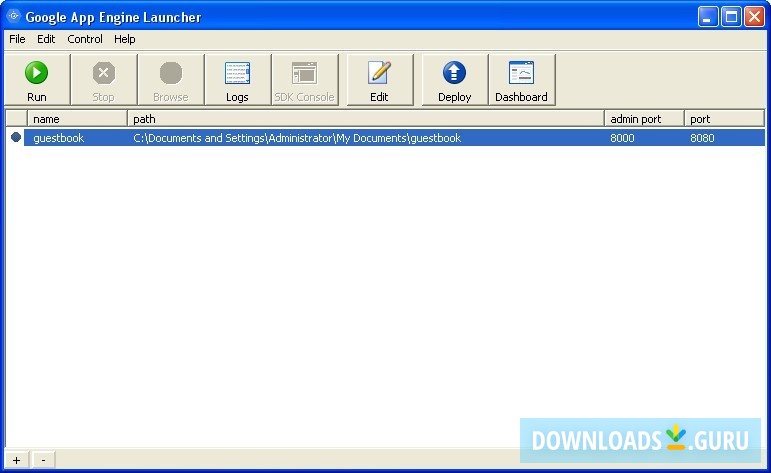Screen dimensions: 771x473
Task: Click the disabled Stop toolbar button
Action: point(104,80)
